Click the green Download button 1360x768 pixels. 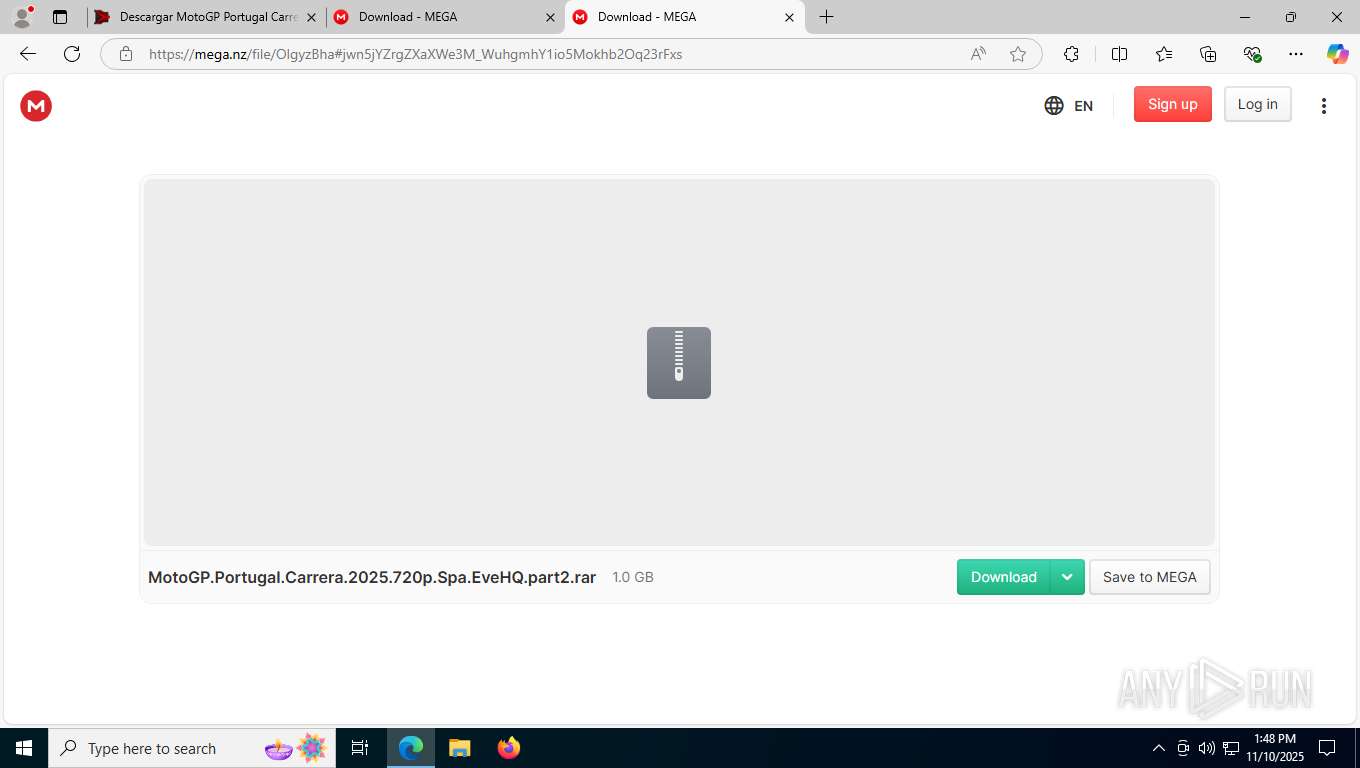1003,577
